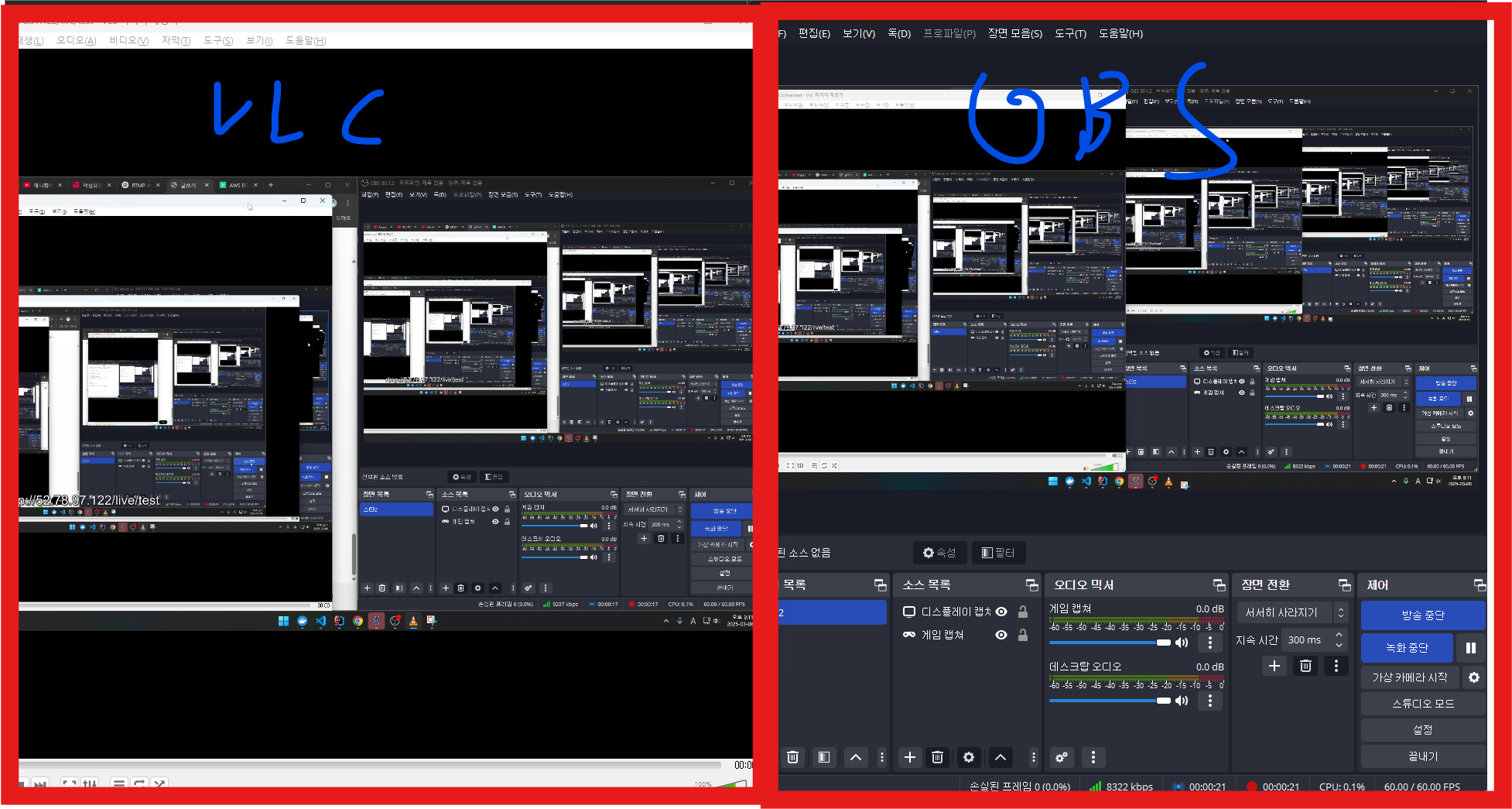
Task: Add a new source with plus icon
Action: 910,757
